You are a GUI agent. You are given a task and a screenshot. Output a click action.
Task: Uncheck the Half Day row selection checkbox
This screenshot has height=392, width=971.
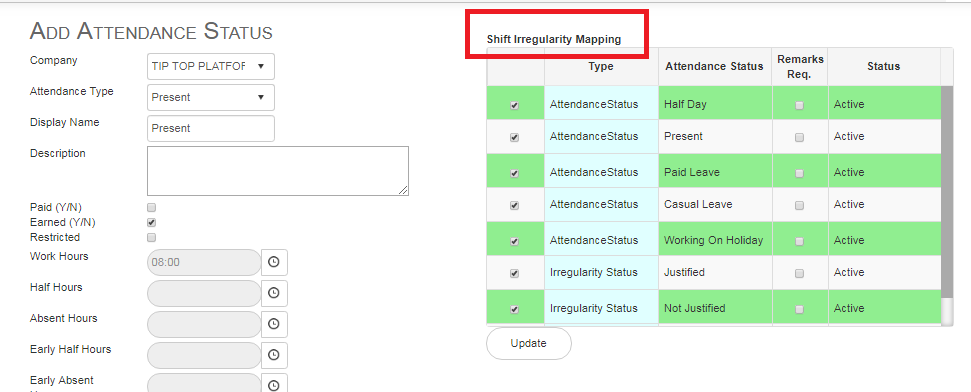[x=514, y=106]
